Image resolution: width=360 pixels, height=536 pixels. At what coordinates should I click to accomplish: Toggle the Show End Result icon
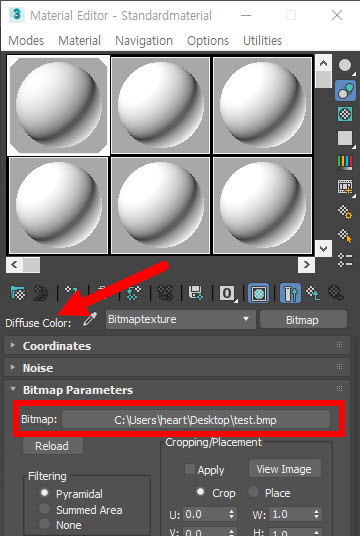290,293
